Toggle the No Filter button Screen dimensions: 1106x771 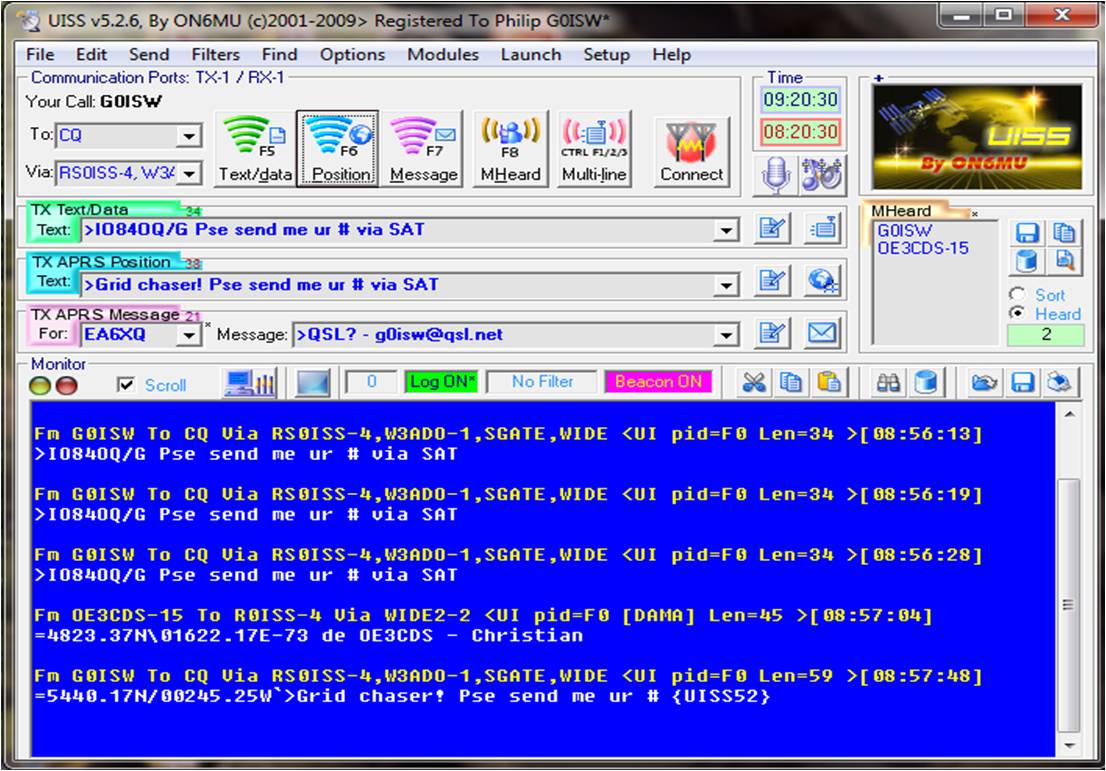click(542, 382)
